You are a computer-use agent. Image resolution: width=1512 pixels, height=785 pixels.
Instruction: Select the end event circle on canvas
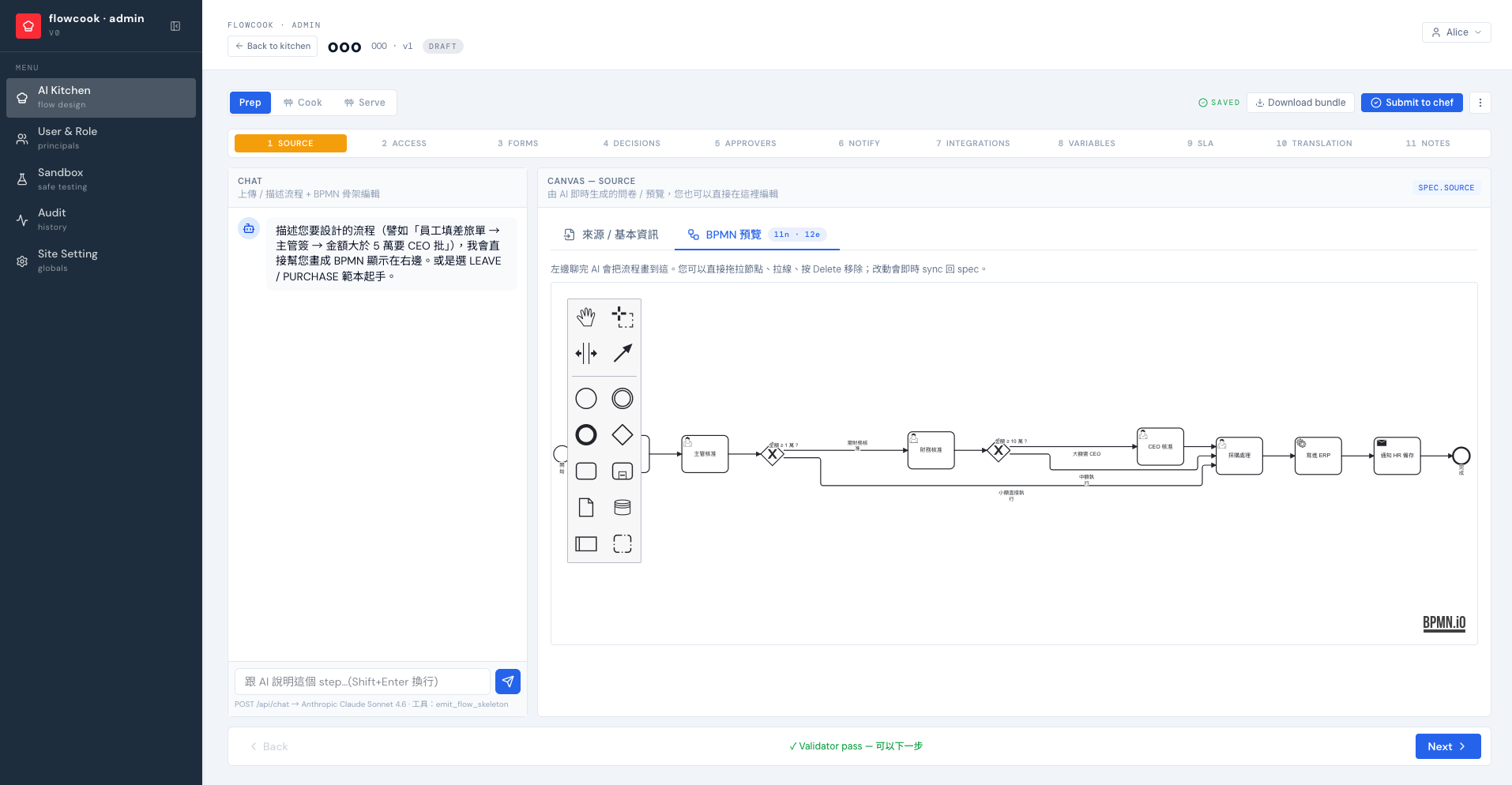coord(1461,456)
